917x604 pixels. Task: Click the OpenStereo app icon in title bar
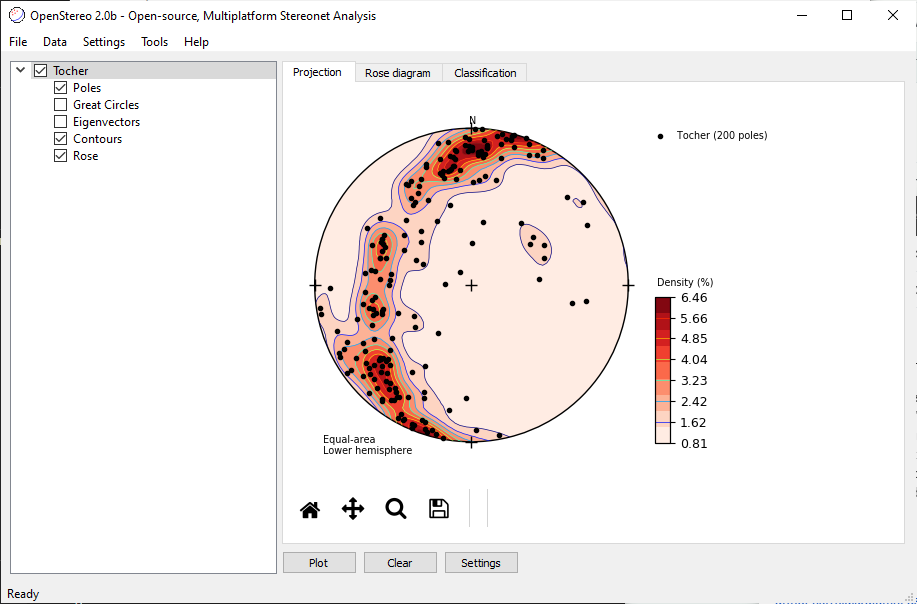click(18, 15)
